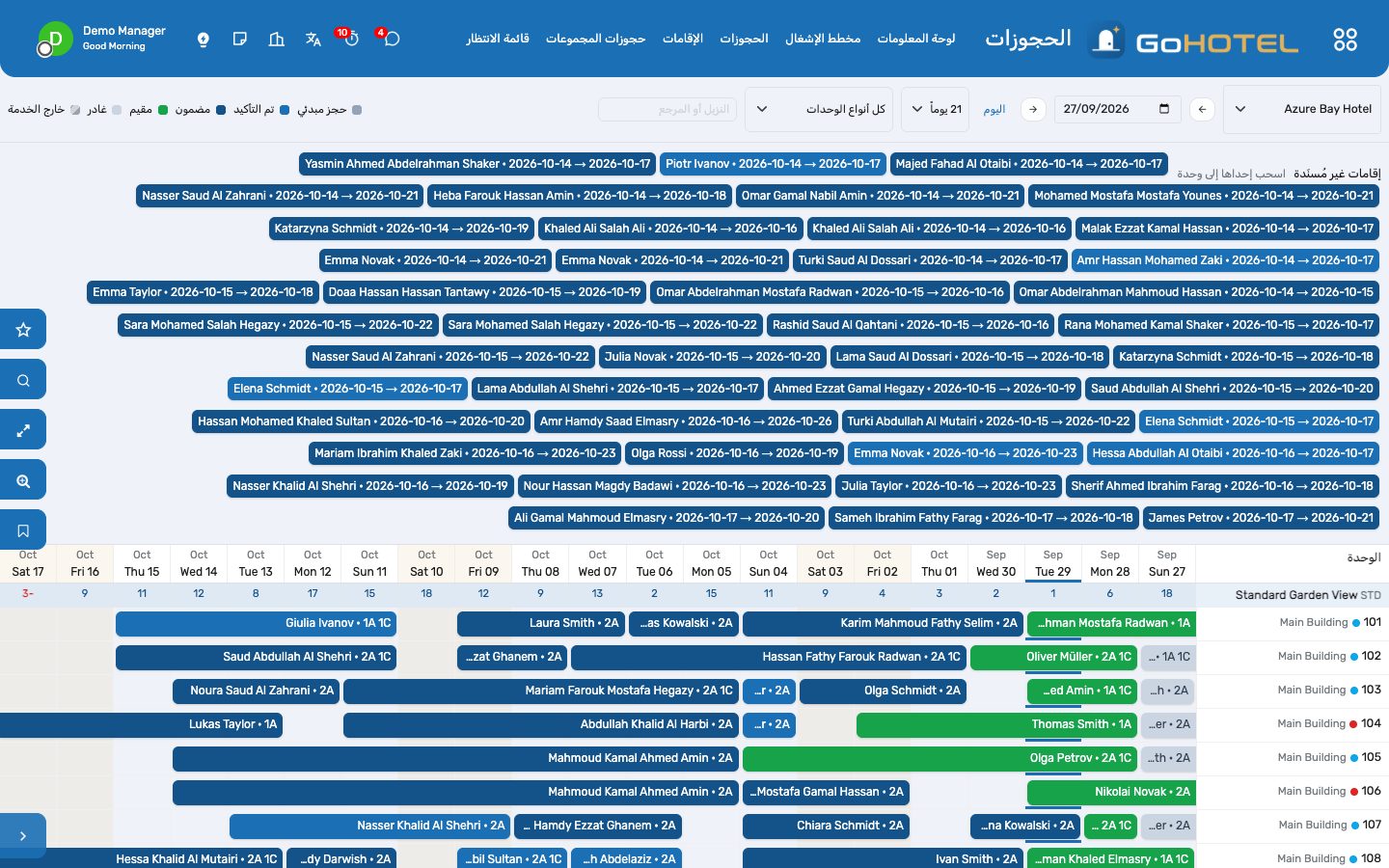Open the 21 يوماً days range dropdown
1389x868 pixels.
(936, 109)
